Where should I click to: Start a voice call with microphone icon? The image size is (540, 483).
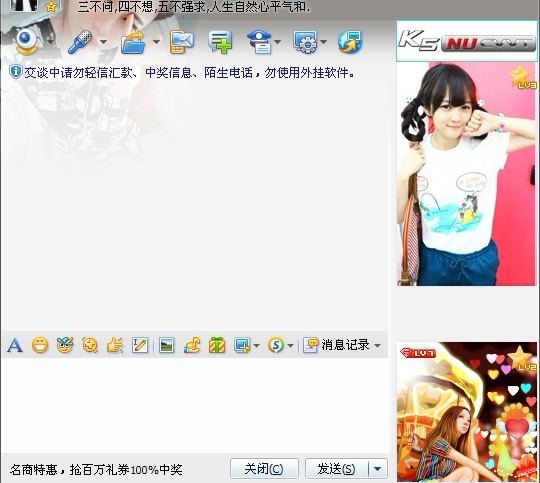[x=80, y=42]
